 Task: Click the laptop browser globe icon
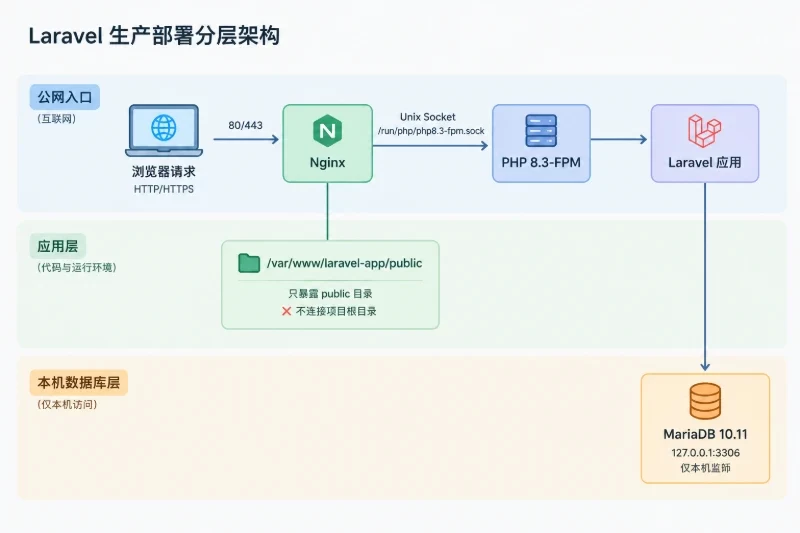pyautogui.click(x=164, y=128)
